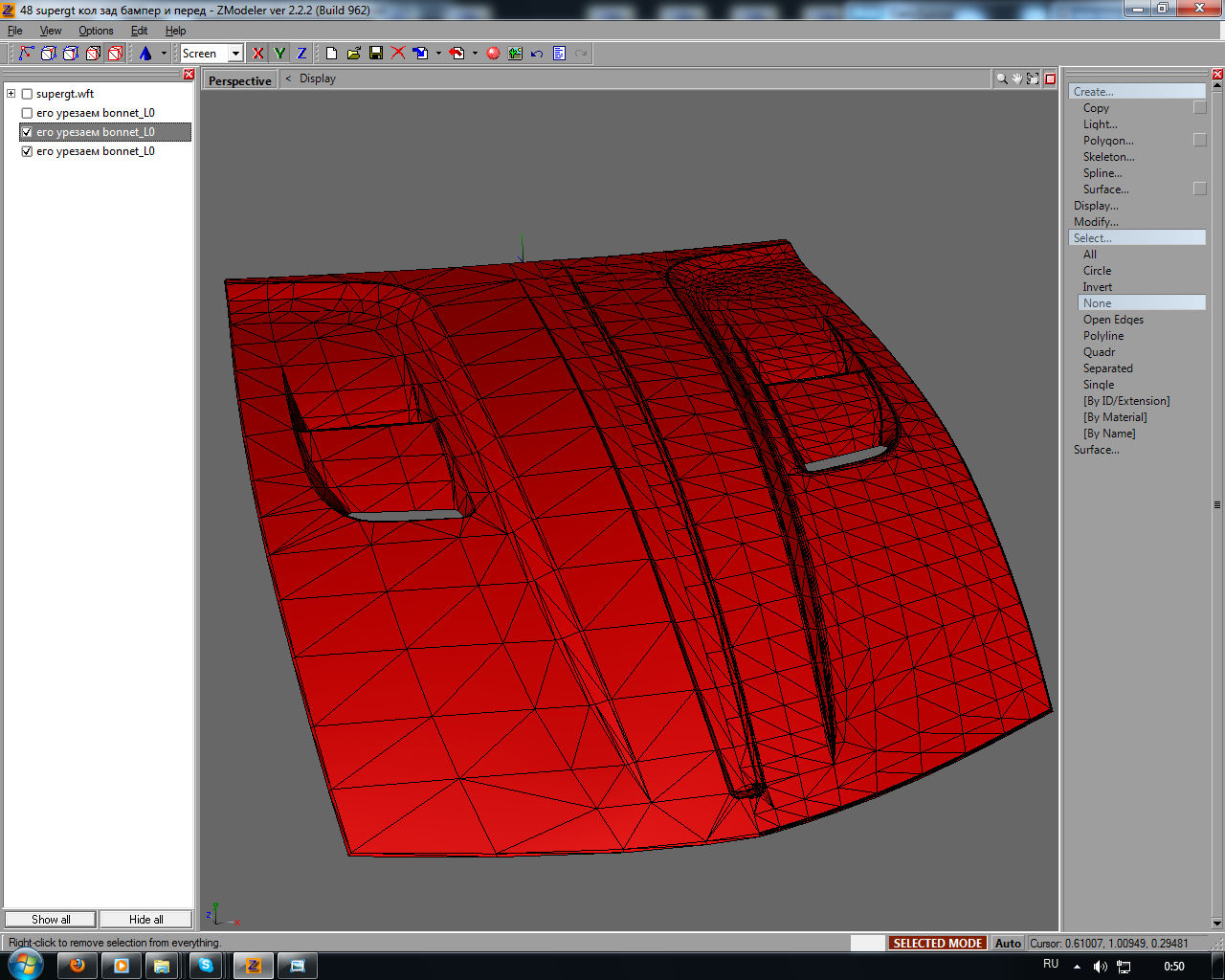This screenshot has width=1225, height=980.
Task: Click the Undo arrow in the toolbar
Action: click(537, 54)
